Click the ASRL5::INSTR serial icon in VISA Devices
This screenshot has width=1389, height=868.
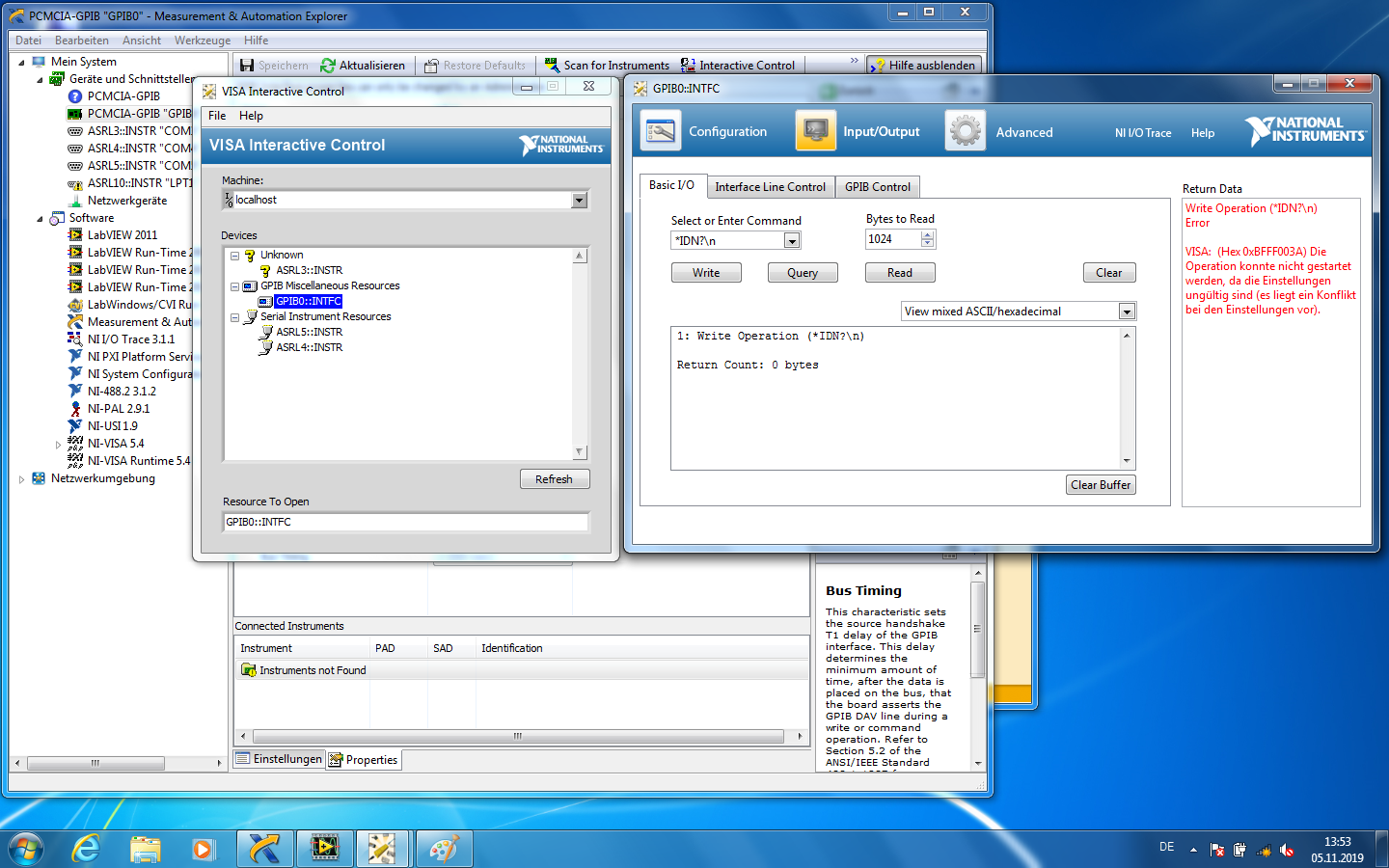point(265,332)
